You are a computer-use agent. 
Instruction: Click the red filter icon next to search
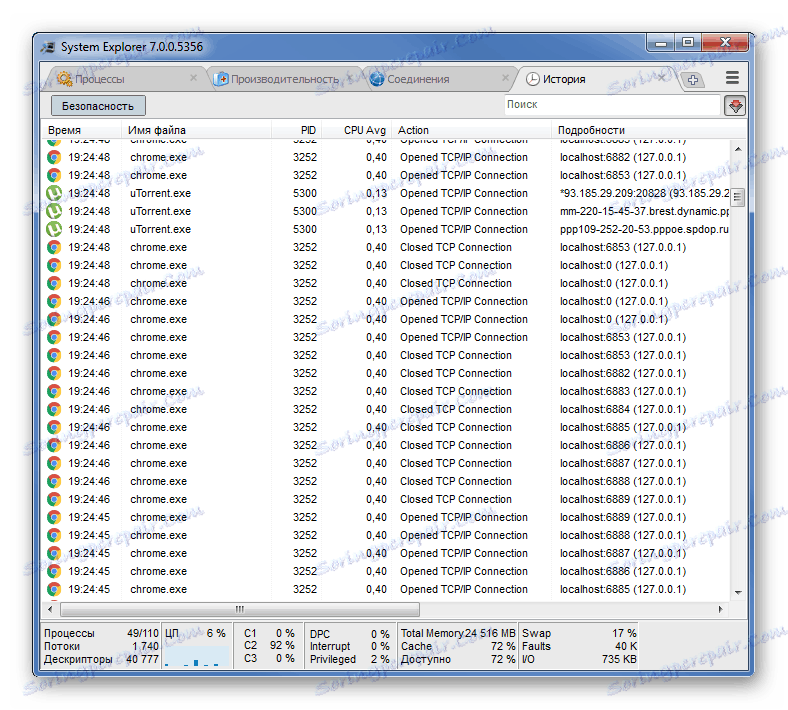pos(735,106)
